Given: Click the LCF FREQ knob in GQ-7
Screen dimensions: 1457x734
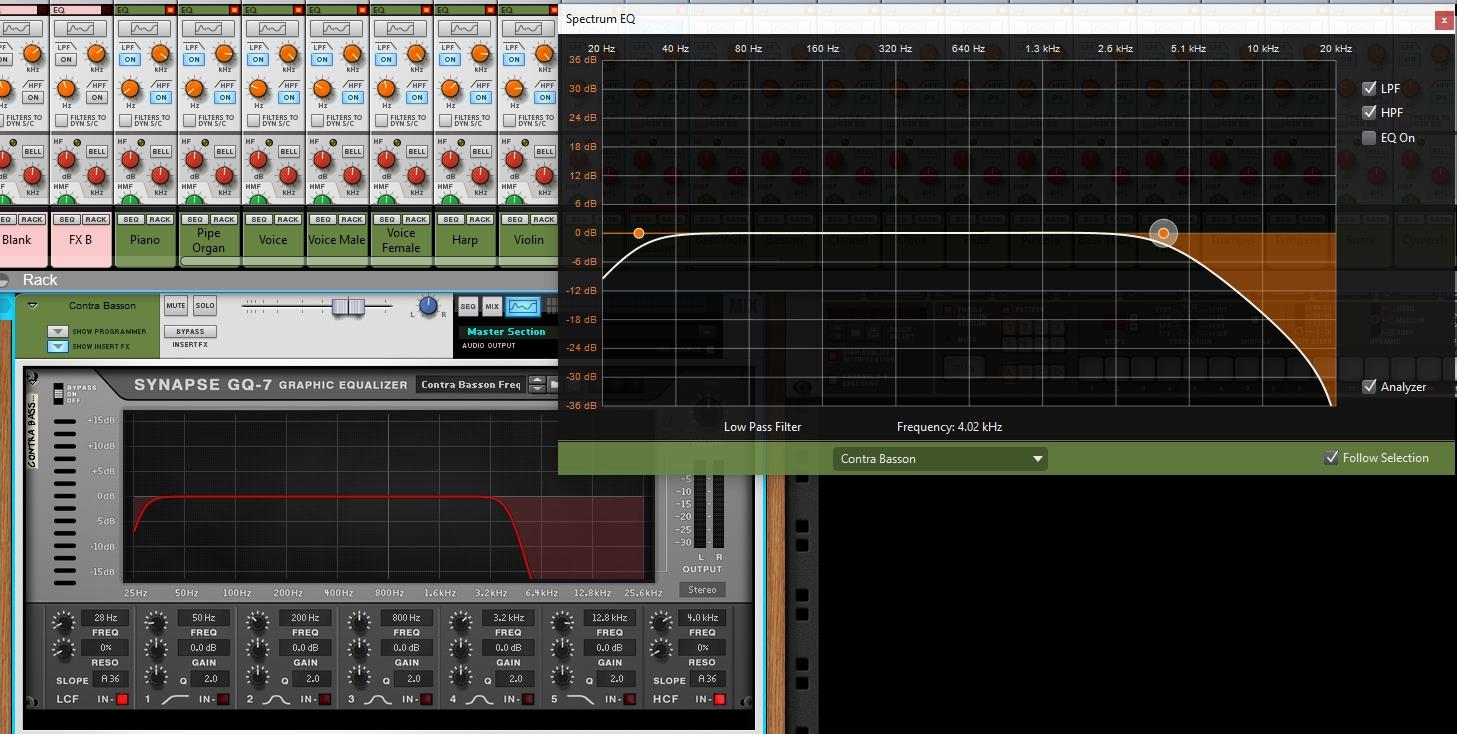Looking at the screenshot, I should point(63,622).
